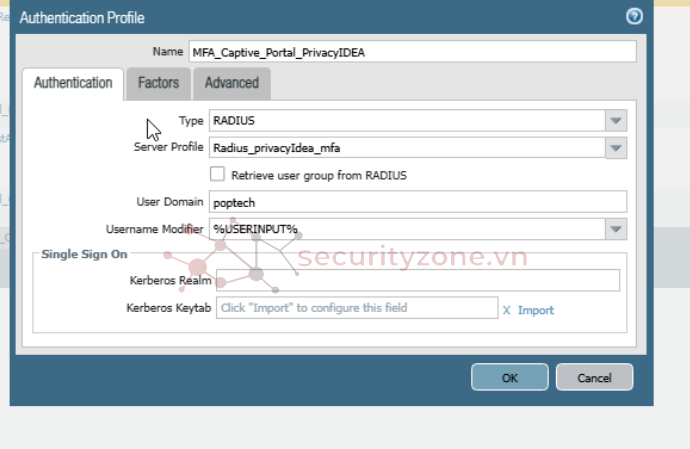The height and width of the screenshot is (449, 690).
Task: Open the help icon in dialog header
Action: point(634,17)
